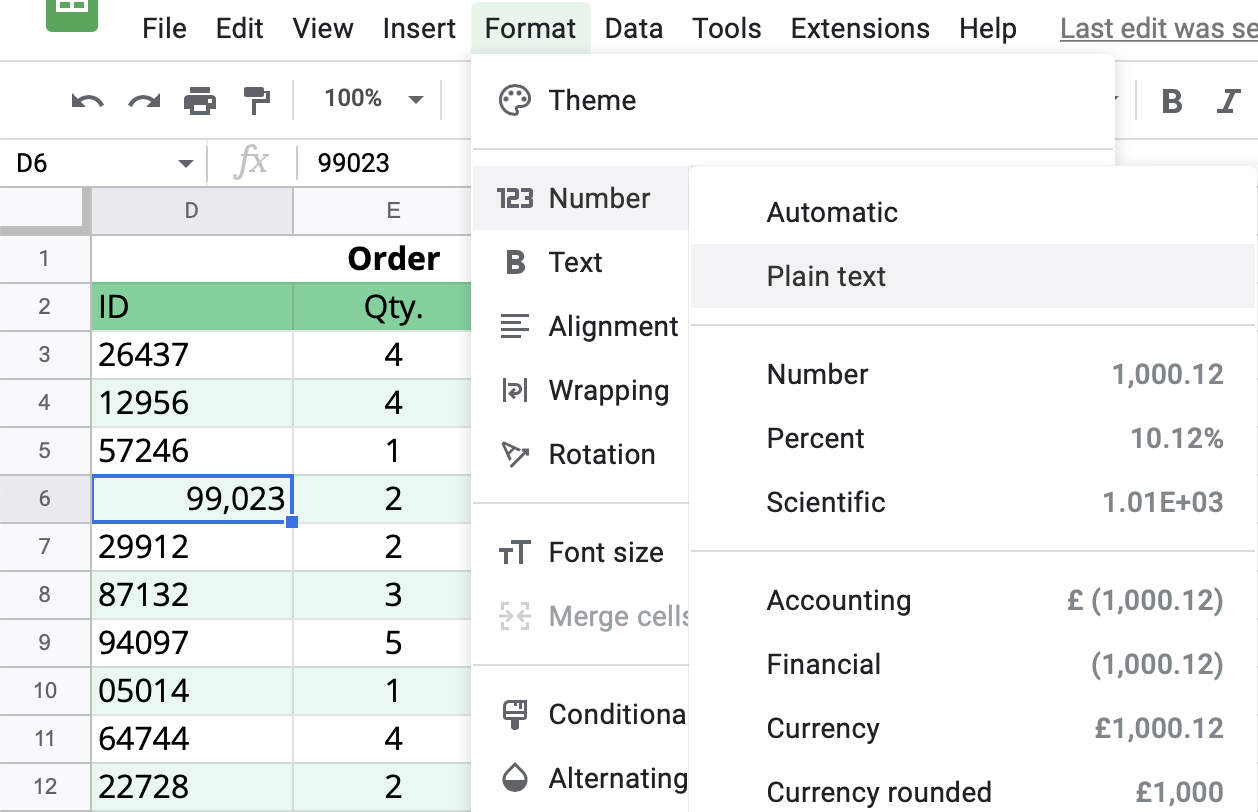This screenshot has width=1258, height=812.
Task: Open print options with the printer icon
Action: pyautogui.click(x=198, y=99)
